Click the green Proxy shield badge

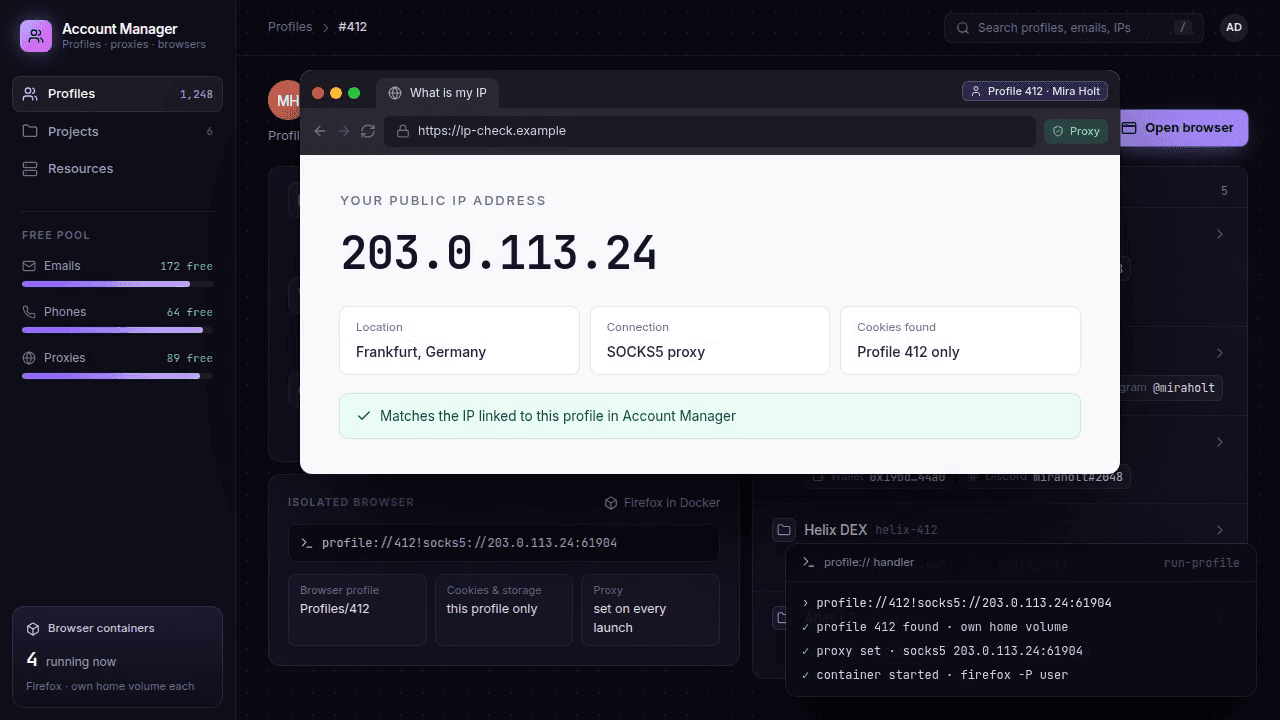(x=1076, y=131)
